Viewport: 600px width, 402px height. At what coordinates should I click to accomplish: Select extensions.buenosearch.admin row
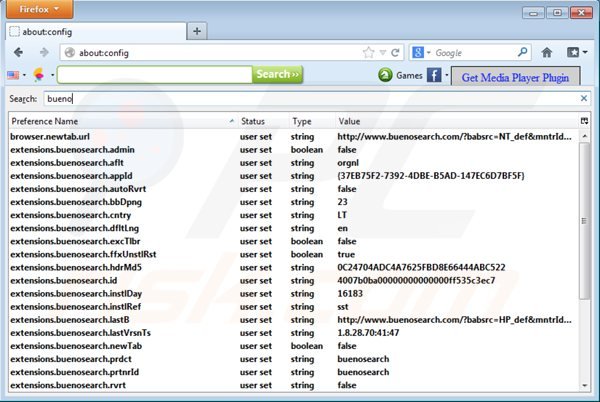coord(293,150)
